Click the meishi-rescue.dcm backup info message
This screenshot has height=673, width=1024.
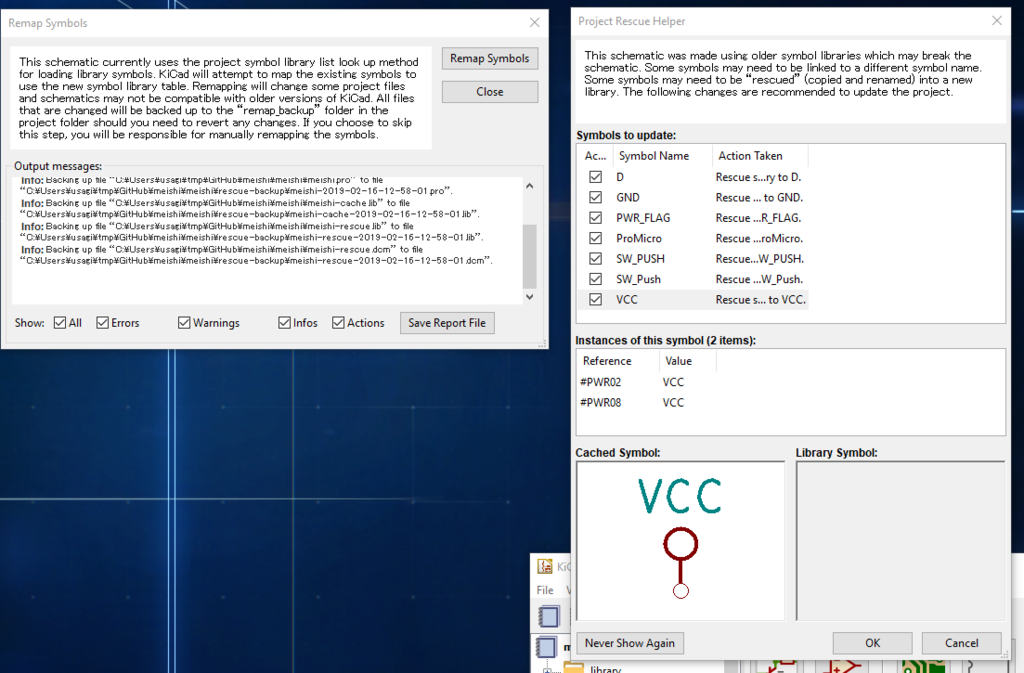tap(258, 255)
